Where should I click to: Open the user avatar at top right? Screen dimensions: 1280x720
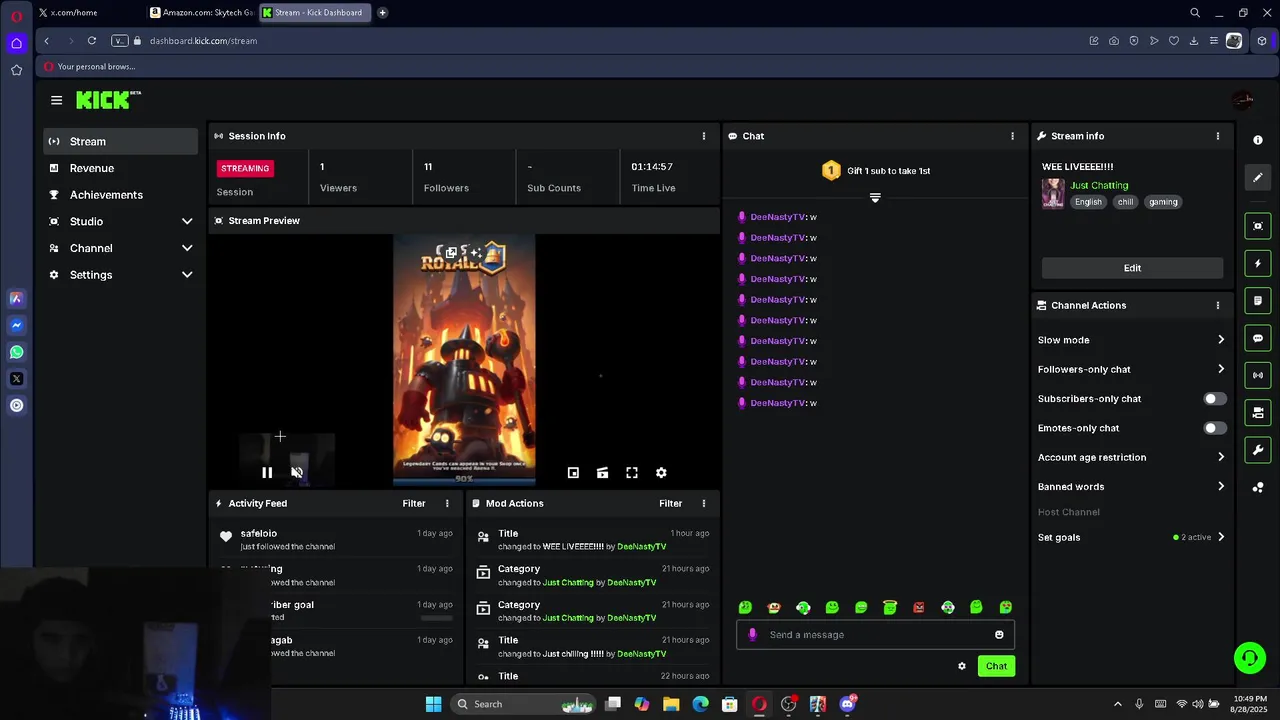(x=1243, y=100)
